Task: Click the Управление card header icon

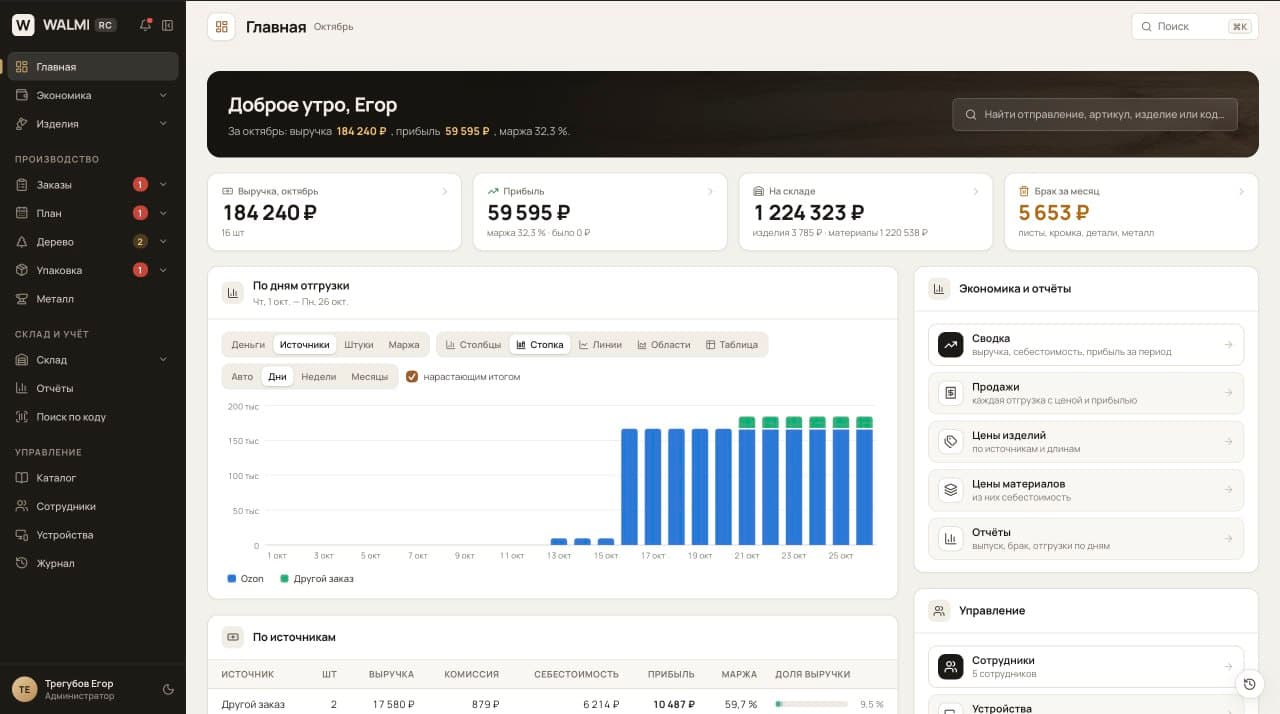Action: click(939, 610)
